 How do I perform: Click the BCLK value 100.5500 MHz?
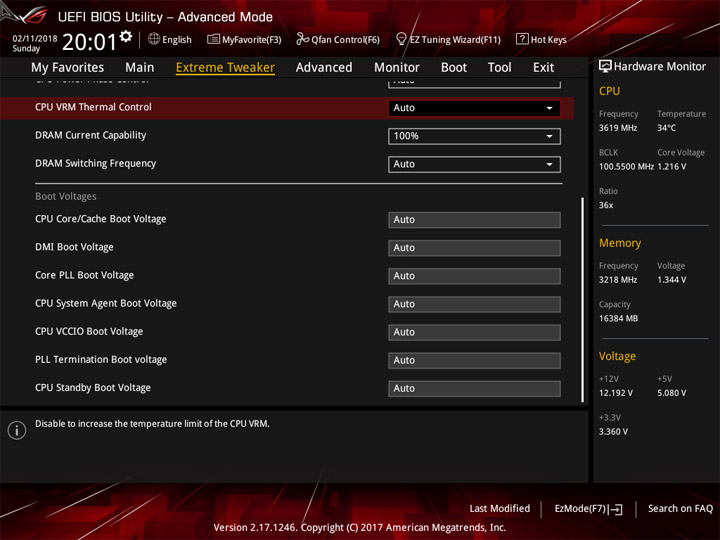[x=626, y=167]
